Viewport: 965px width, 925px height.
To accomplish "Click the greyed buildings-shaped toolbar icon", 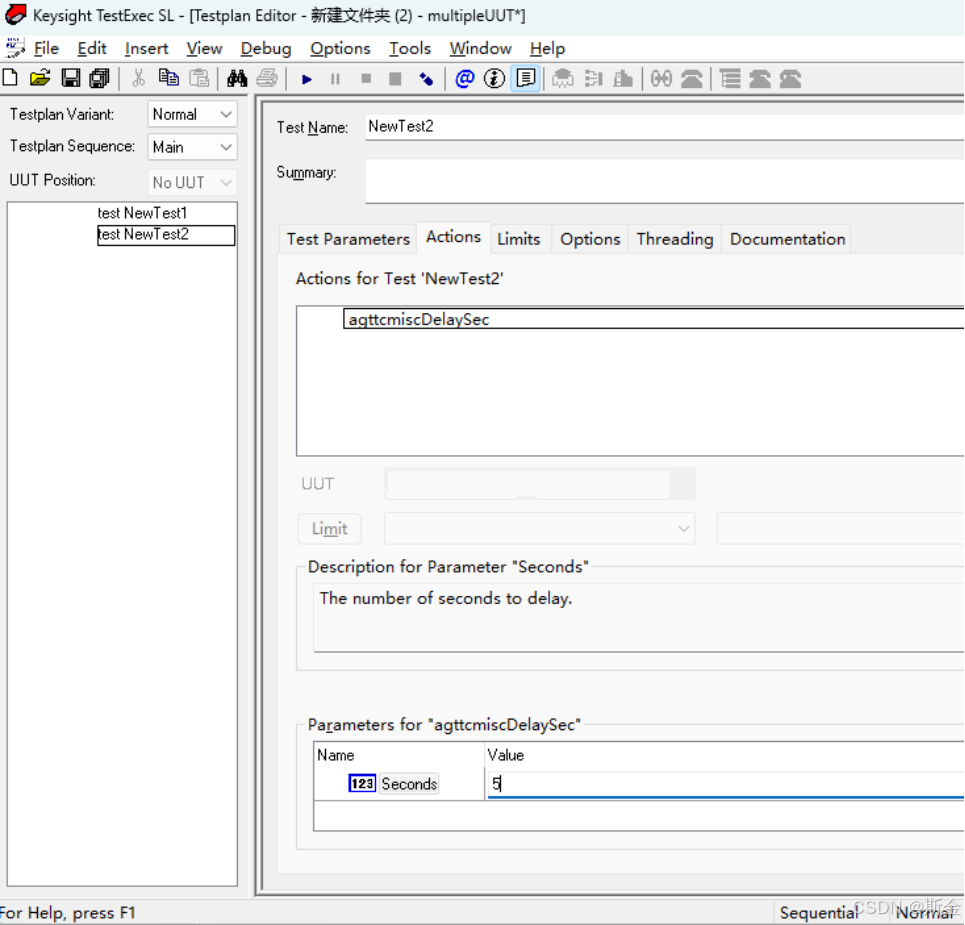I will pyautogui.click(x=623, y=79).
